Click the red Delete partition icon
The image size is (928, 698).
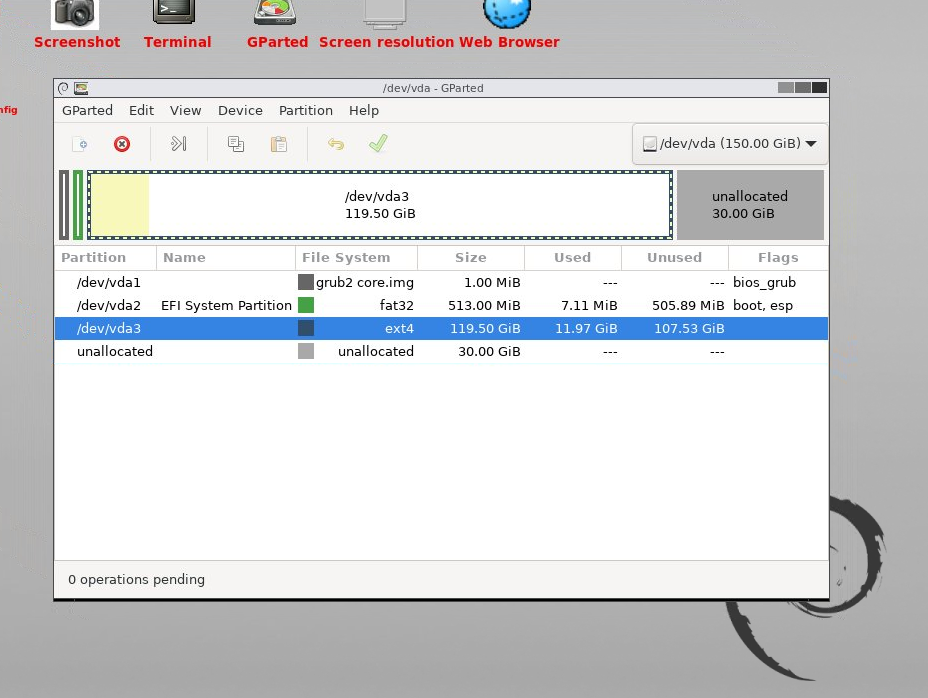point(122,144)
